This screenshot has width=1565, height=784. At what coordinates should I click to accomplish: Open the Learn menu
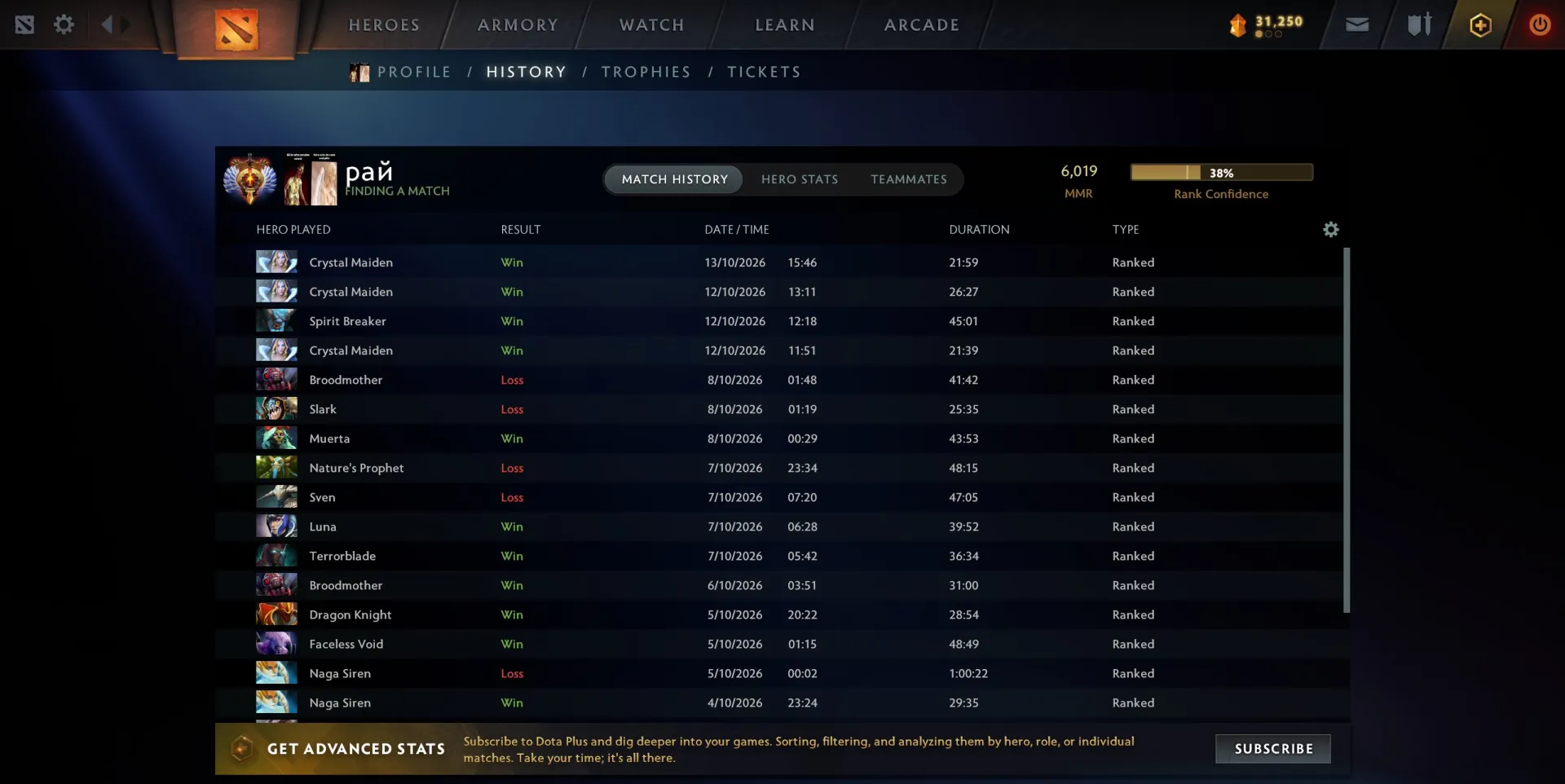[785, 25]
